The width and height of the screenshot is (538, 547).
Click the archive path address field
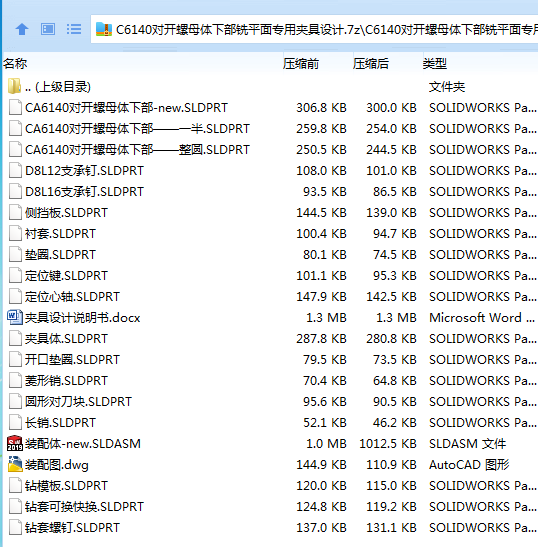314,29
